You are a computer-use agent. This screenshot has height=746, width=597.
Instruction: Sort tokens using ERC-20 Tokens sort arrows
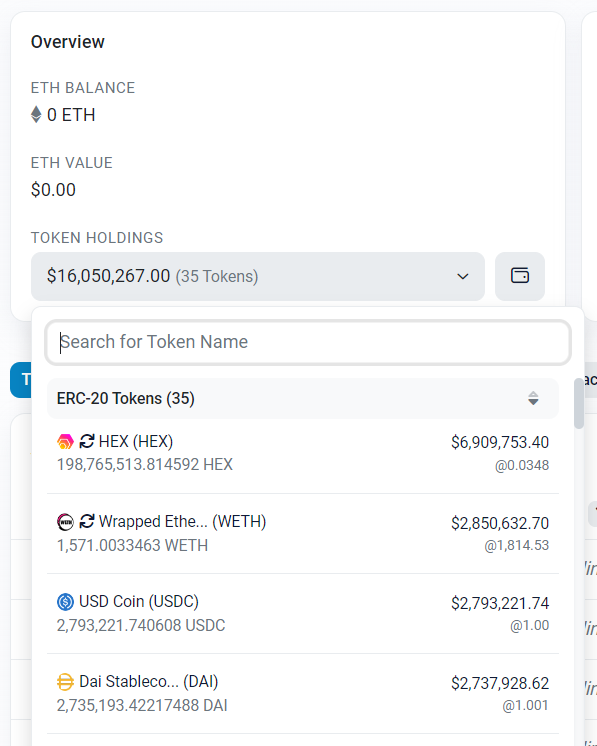[533, 398]
